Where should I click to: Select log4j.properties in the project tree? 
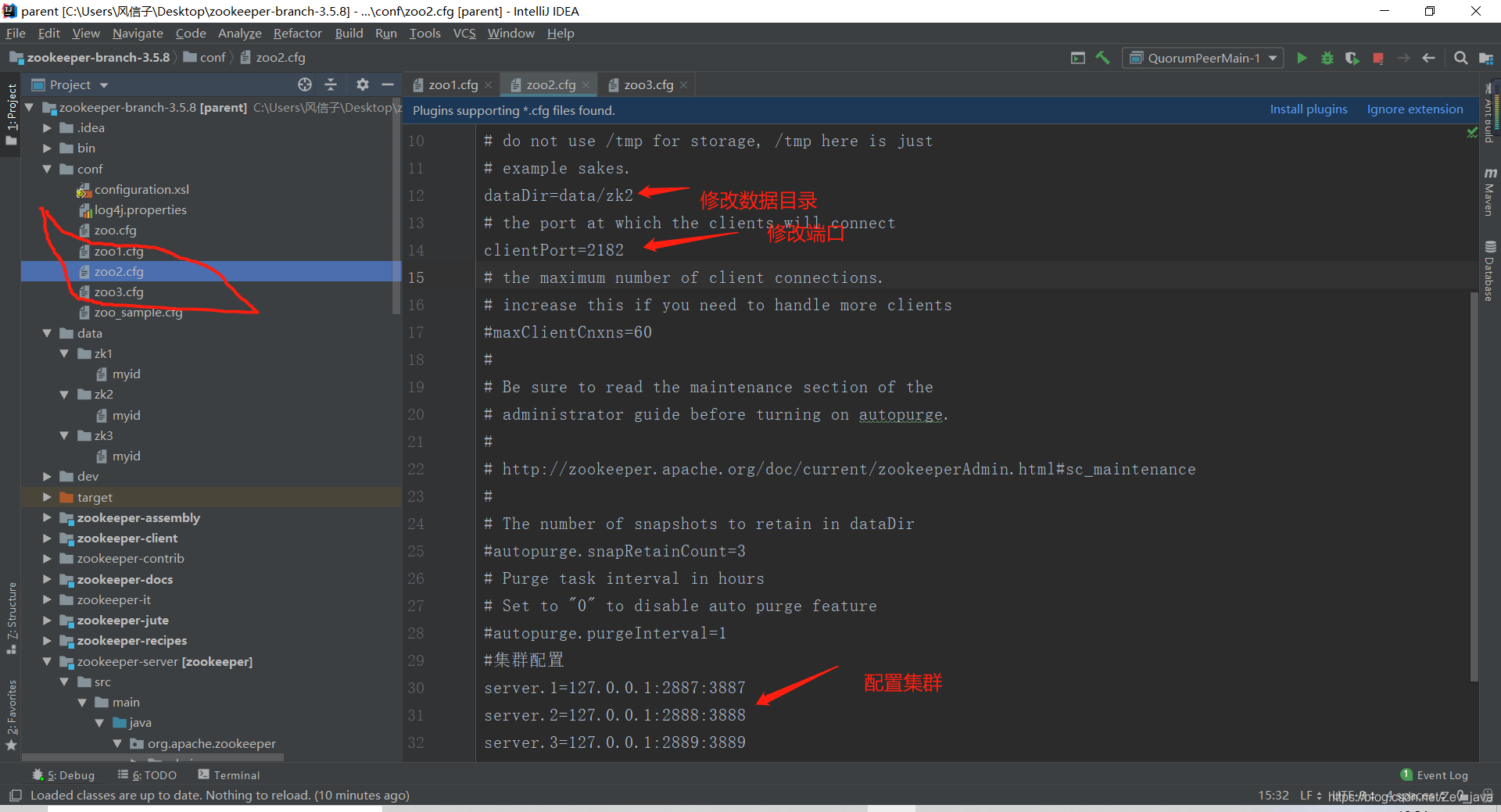tap(140, 210)
